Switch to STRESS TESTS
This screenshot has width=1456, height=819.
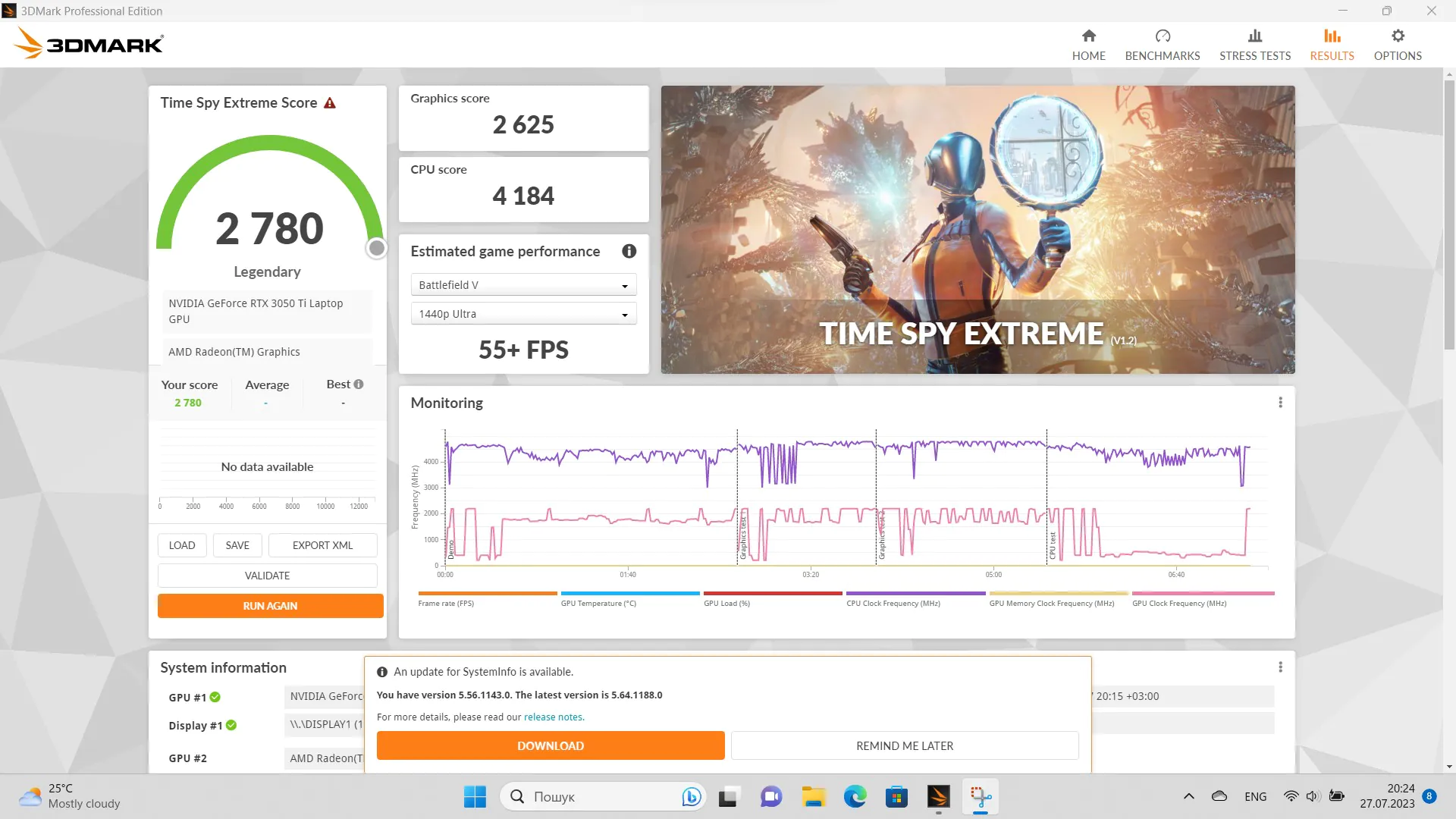(x=1254, y=45)
